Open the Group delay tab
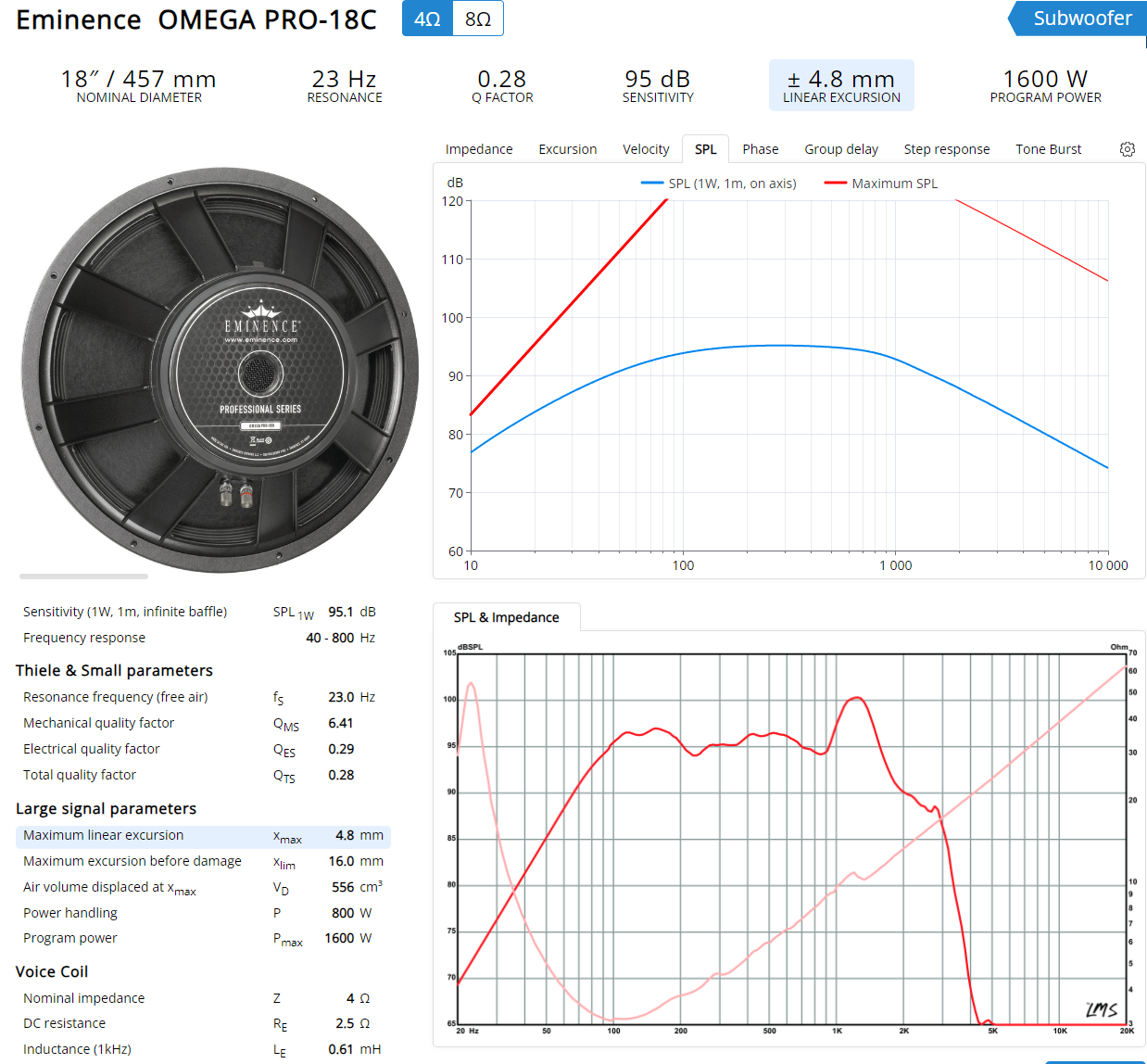Viewport: 1147px width, 1064px height. (841, 149)
